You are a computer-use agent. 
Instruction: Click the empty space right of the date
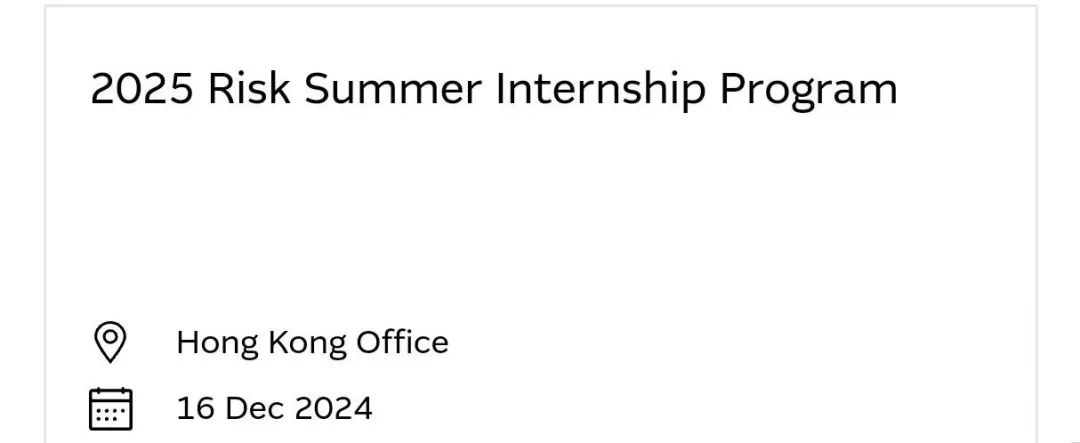(x=700, y=408)
